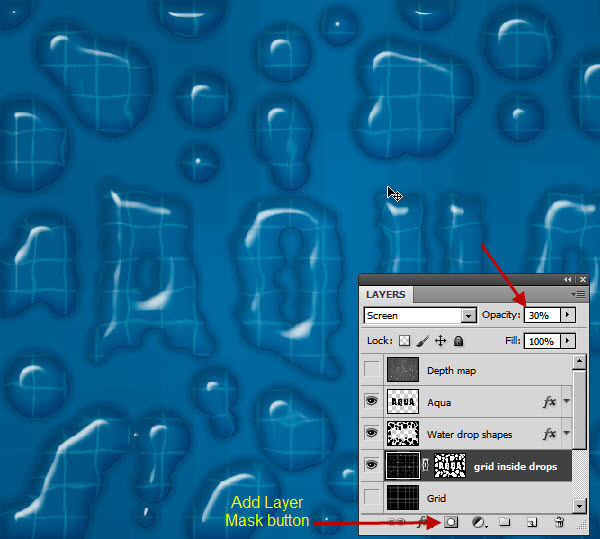Viewport: 600px width, 539px height.
Task: Lock transparent pixels icon
Action: coord(405,341)
